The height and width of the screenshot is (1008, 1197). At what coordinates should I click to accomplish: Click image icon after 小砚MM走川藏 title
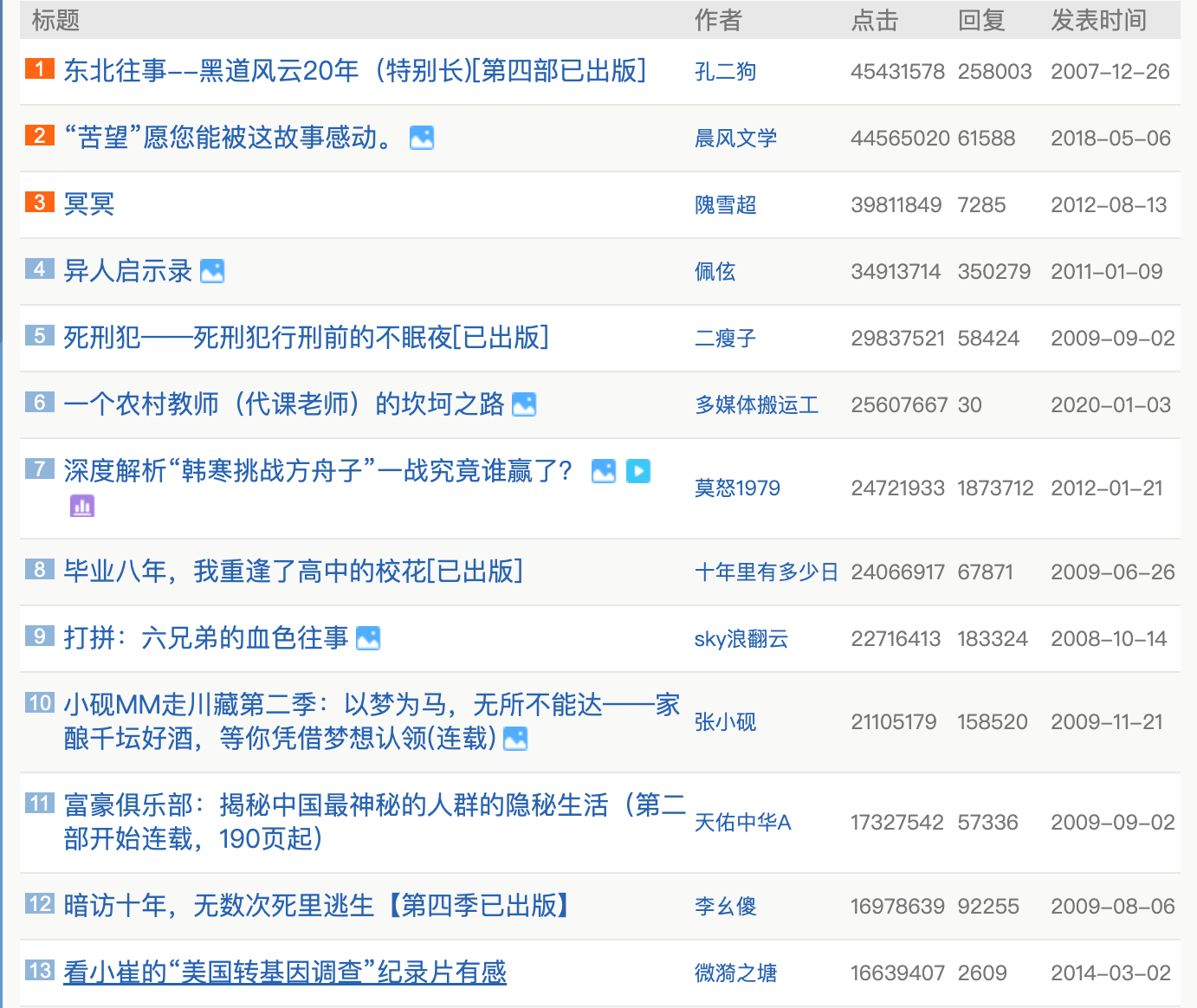515,739
